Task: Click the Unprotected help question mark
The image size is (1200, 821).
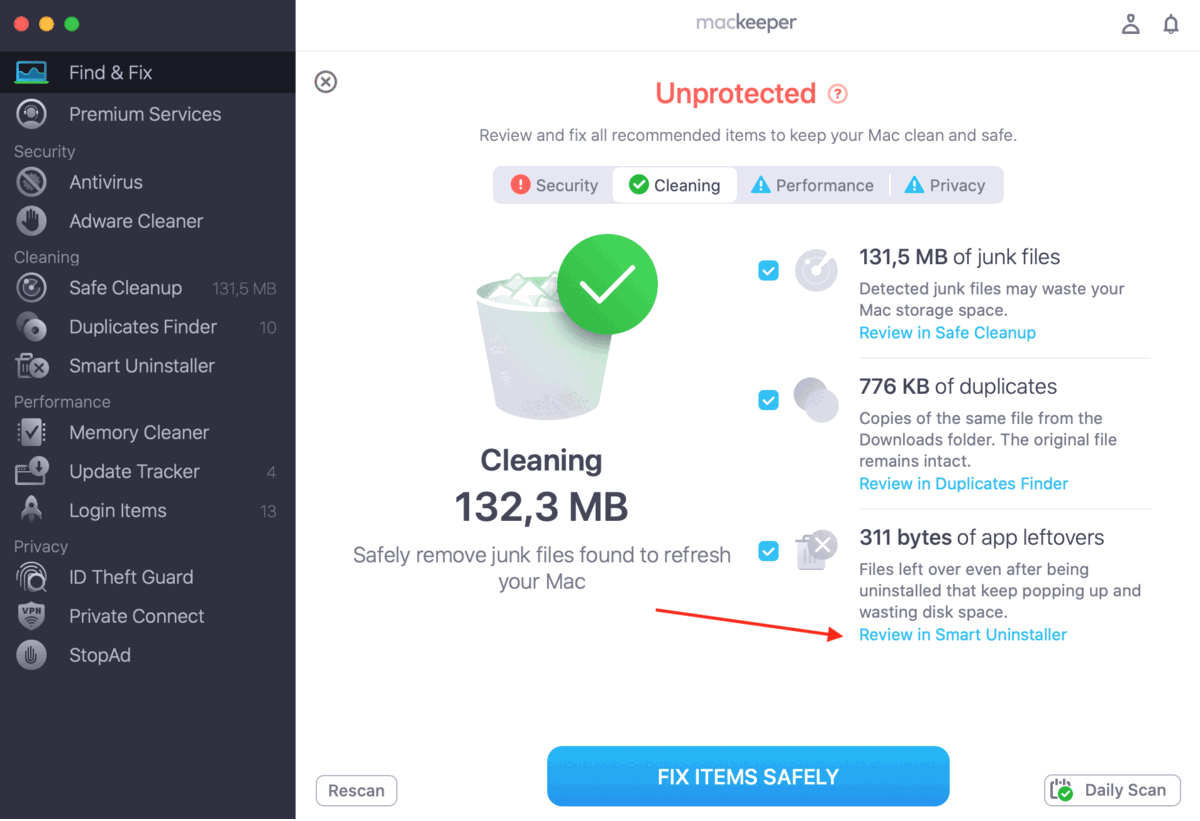Action: [x=838, y=94]
